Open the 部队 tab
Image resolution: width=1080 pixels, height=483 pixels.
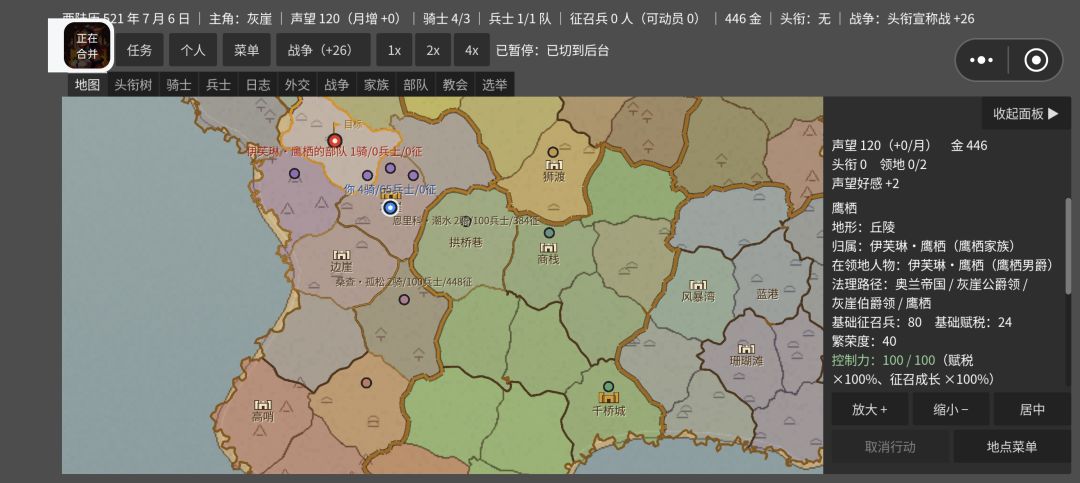pos(416,85)
